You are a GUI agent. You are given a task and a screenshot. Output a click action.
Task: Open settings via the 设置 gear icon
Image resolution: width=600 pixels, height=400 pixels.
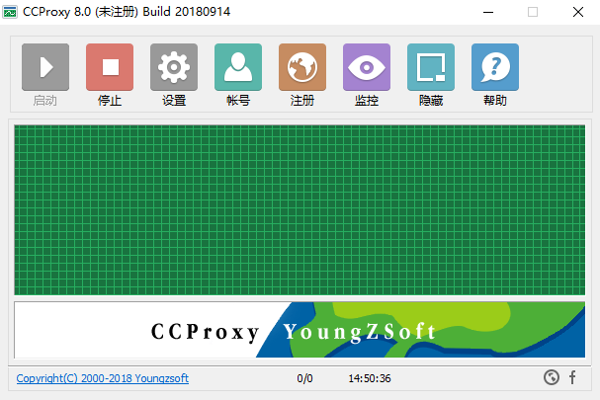[174, 67]
